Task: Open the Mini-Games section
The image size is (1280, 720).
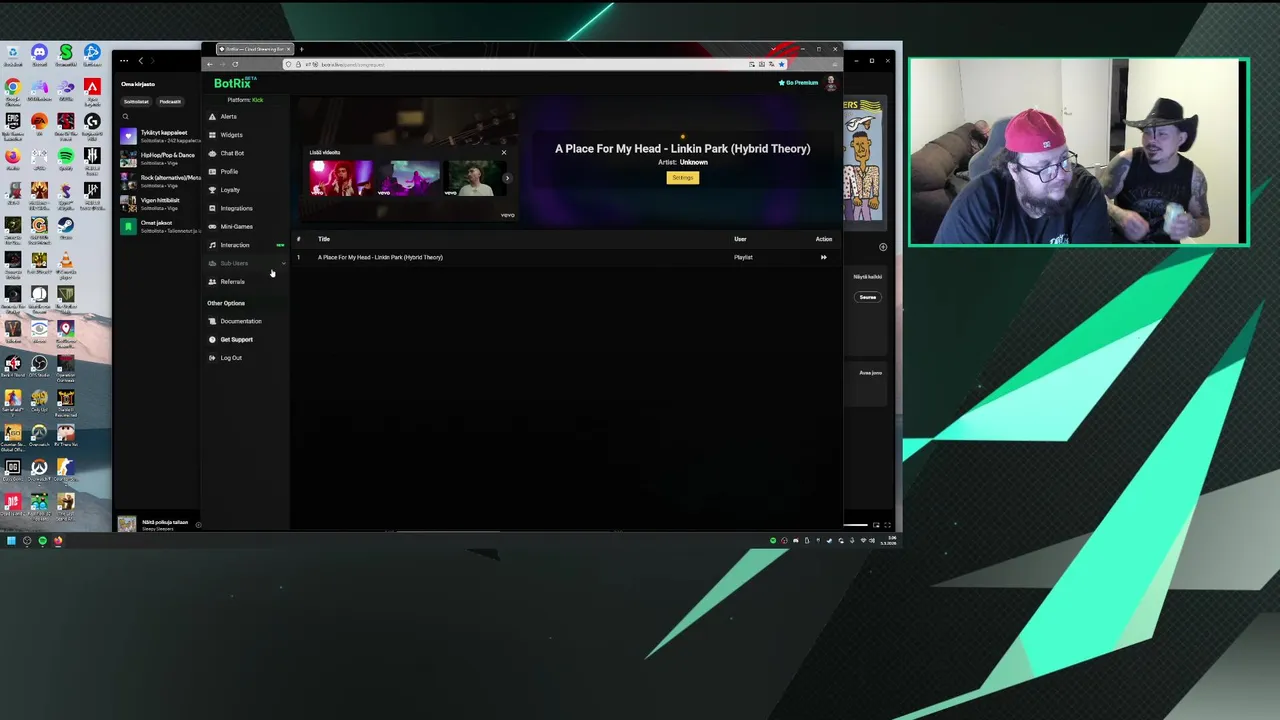Action: pyautogui.click(x=236, y=227)
